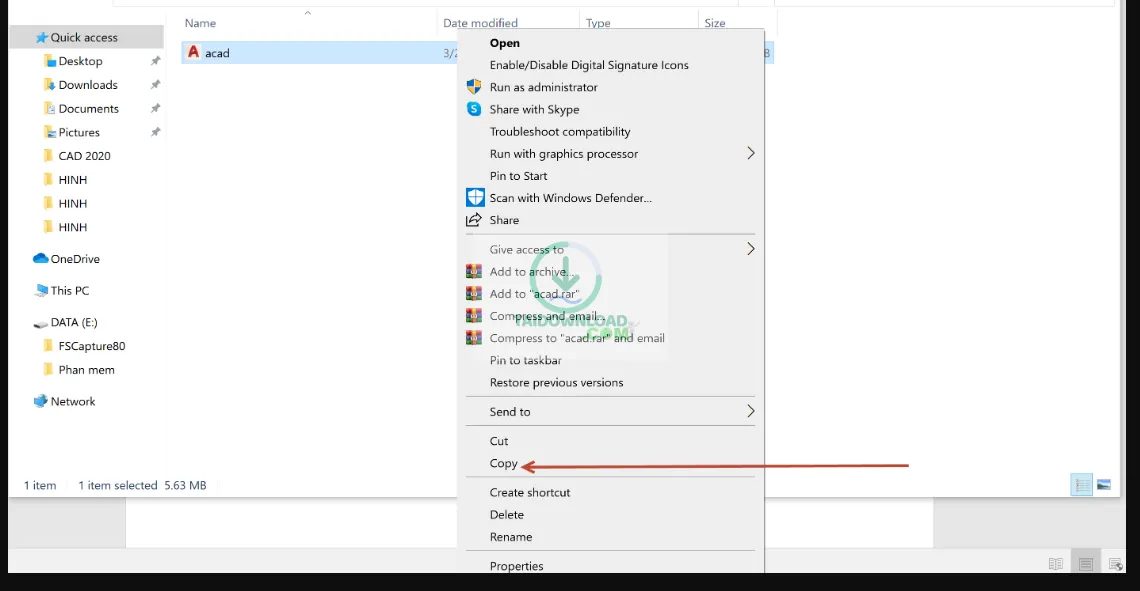Choose Properties at the menu bottom
1140x591 pixels.
tap(516, 565)
